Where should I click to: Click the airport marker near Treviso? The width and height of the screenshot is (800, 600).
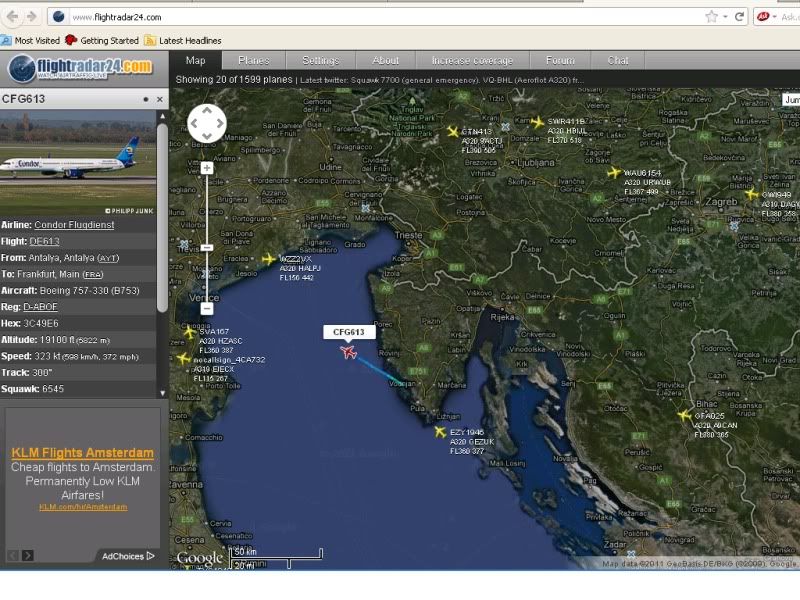coord(184,244)
